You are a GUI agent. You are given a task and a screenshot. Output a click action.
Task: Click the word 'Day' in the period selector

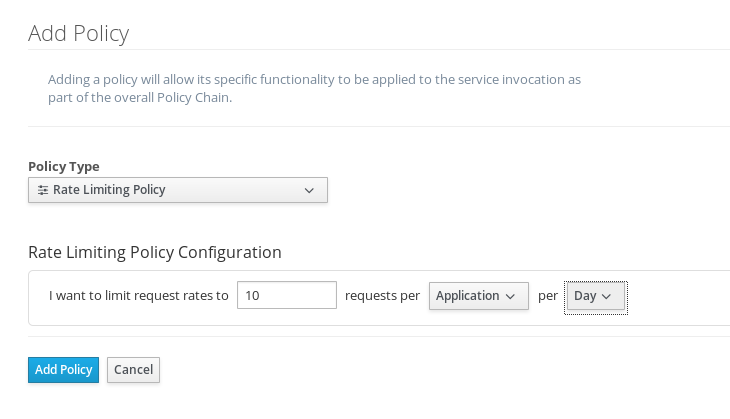pyautogui.click(x=585, y=296)
